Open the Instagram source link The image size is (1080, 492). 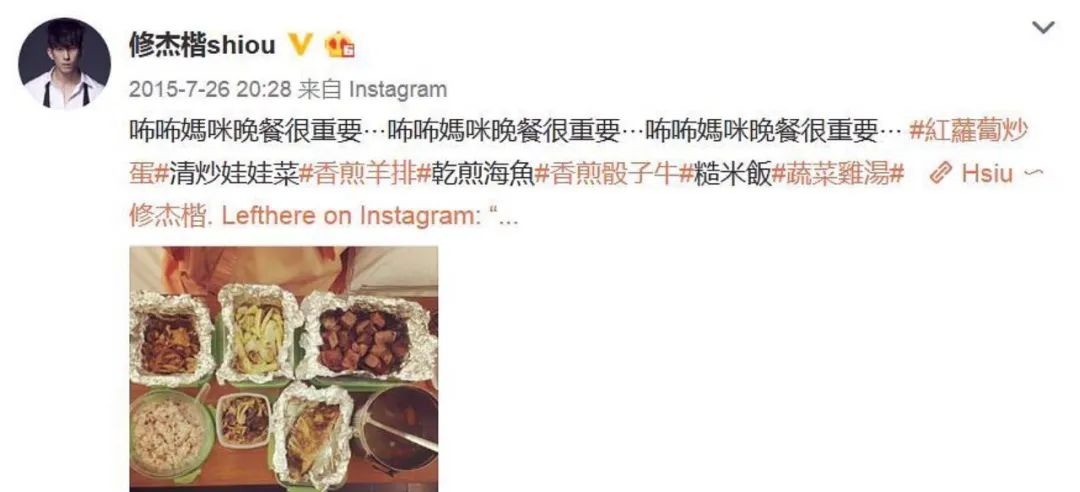(x=397, y=89)
